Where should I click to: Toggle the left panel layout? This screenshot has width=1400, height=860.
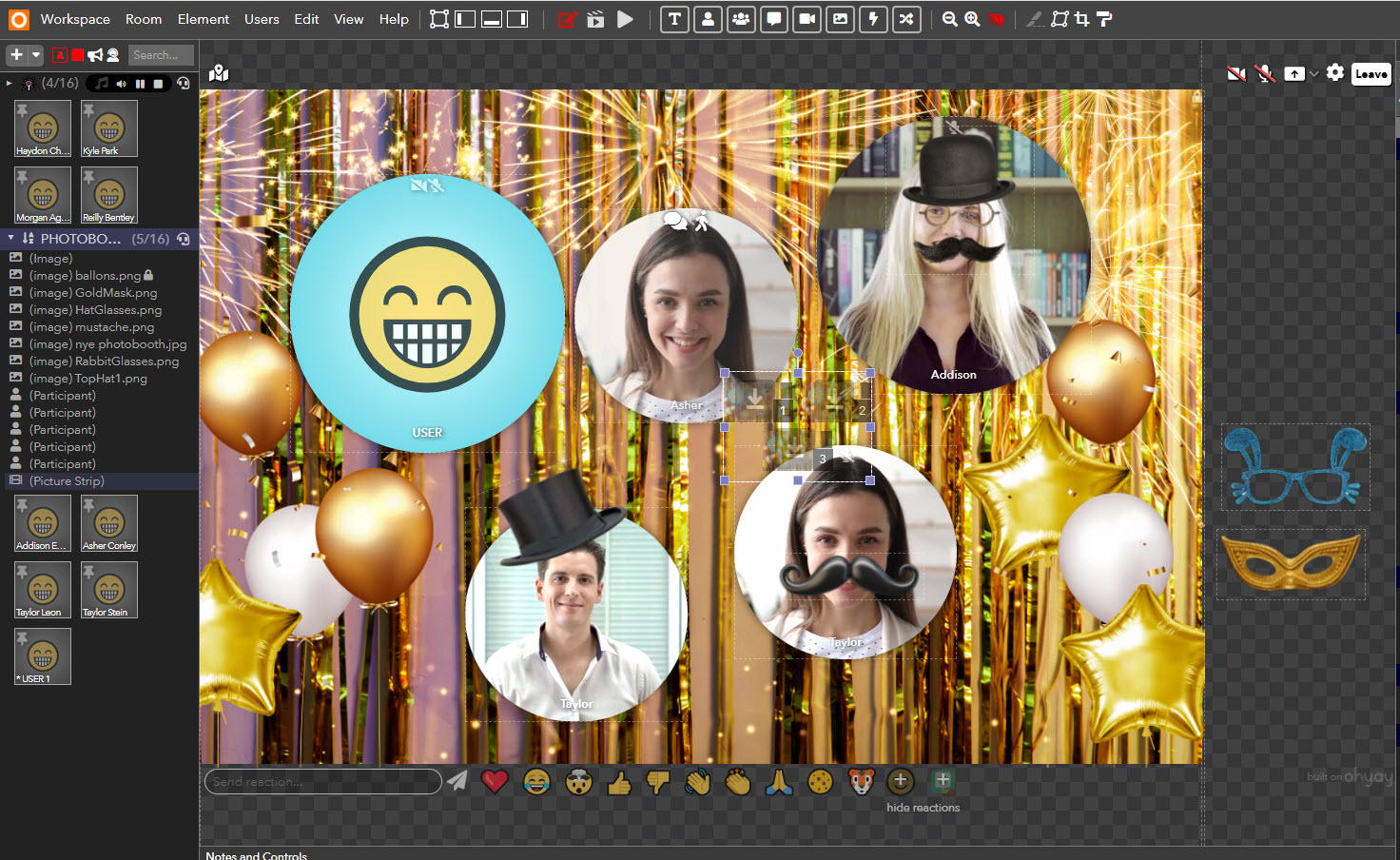point(465,19)
